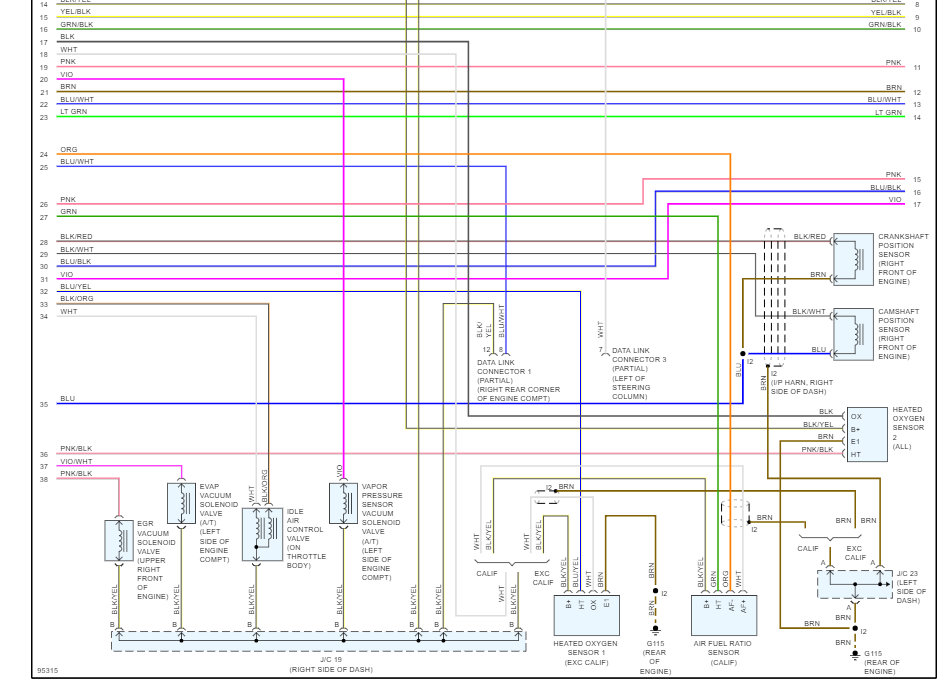
Task: Click the "BLK/RED" label at crankshaft position sensor
Action: [810, 237]
